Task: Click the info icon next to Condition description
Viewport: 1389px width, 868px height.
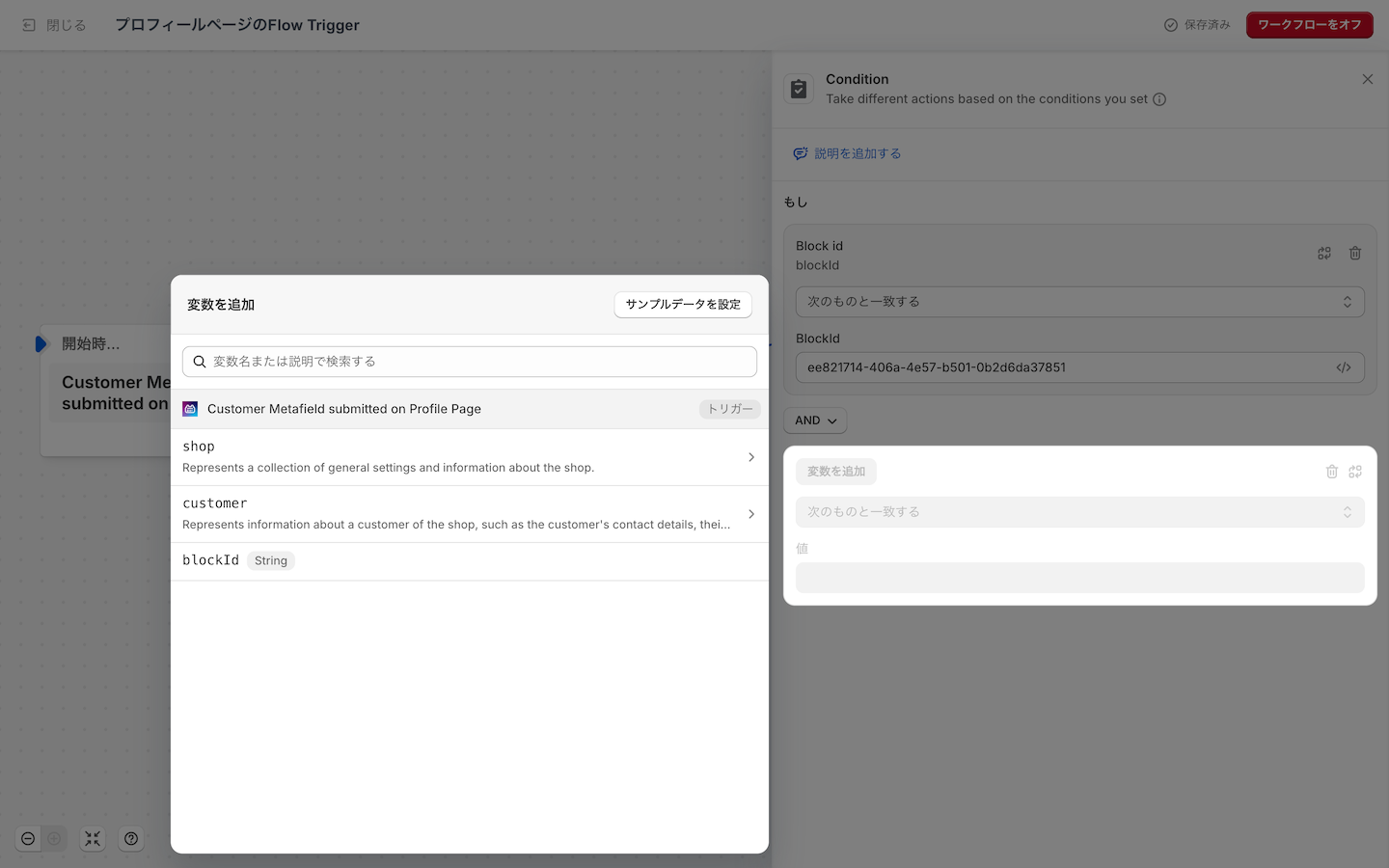Action: point(1159,99)
